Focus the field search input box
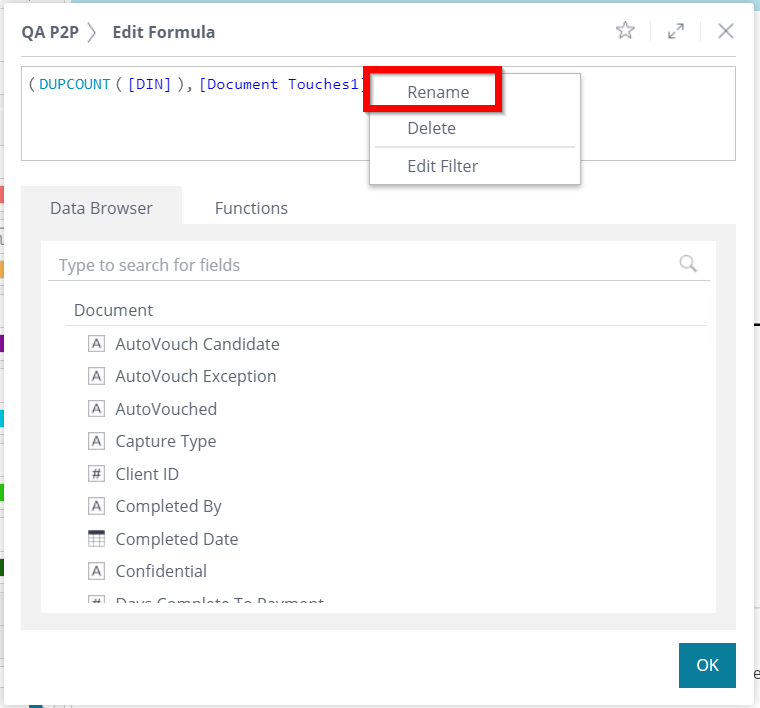Image resolution: width=760 pixels, height=708 pixels. coord(360,265)
